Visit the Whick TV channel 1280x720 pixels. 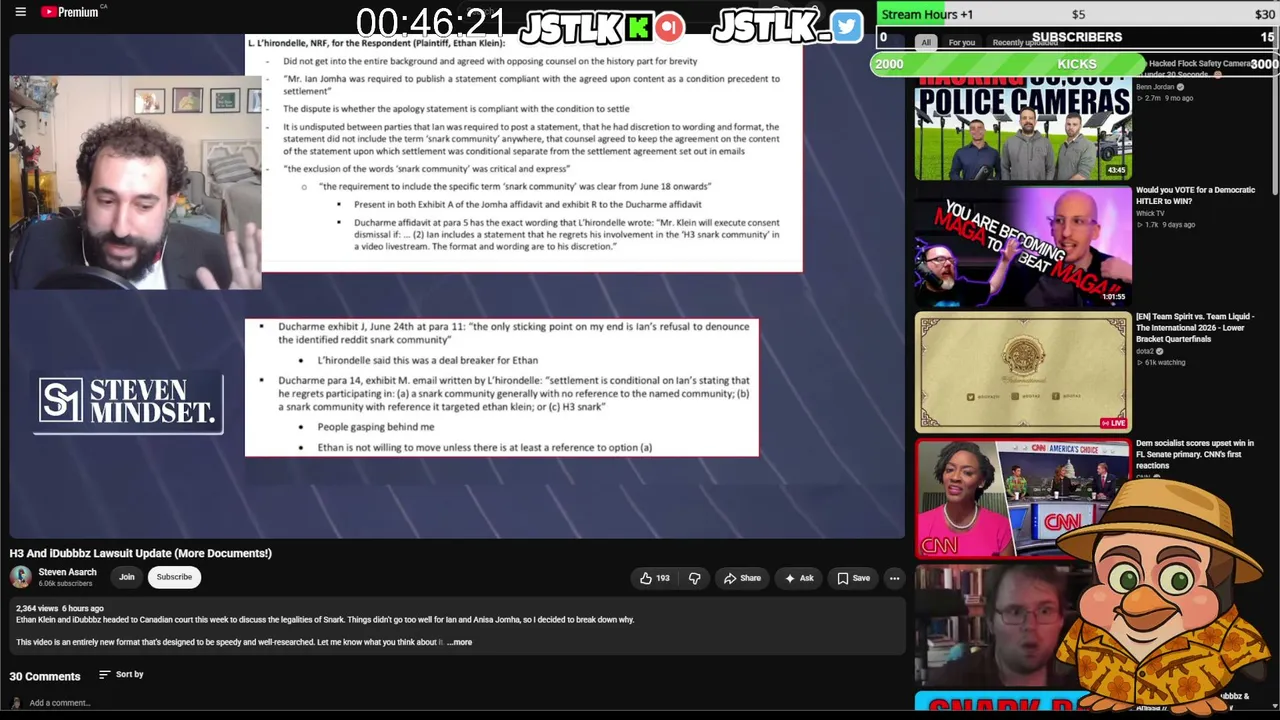[x=1150, y=213]
